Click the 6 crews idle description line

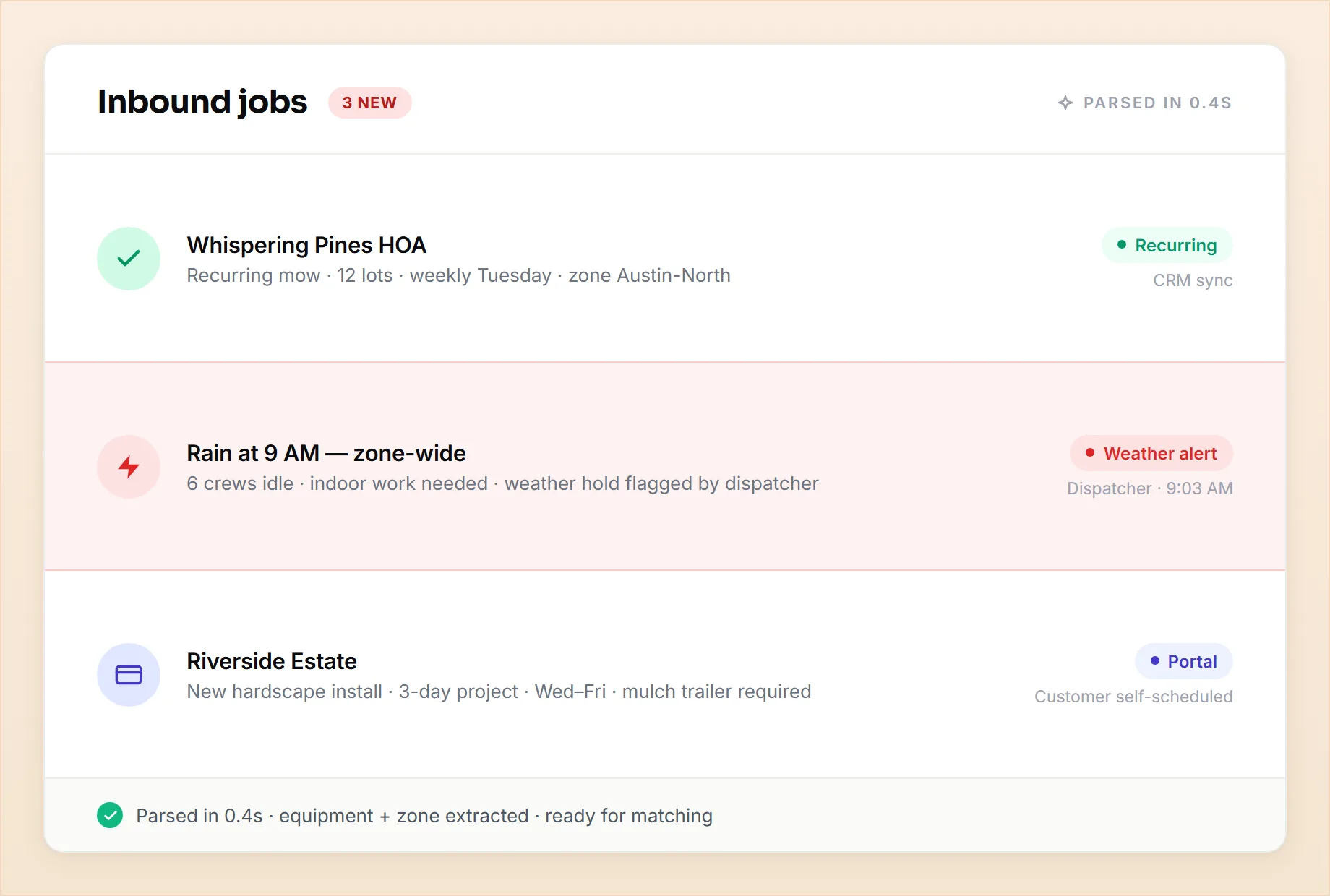502,483
